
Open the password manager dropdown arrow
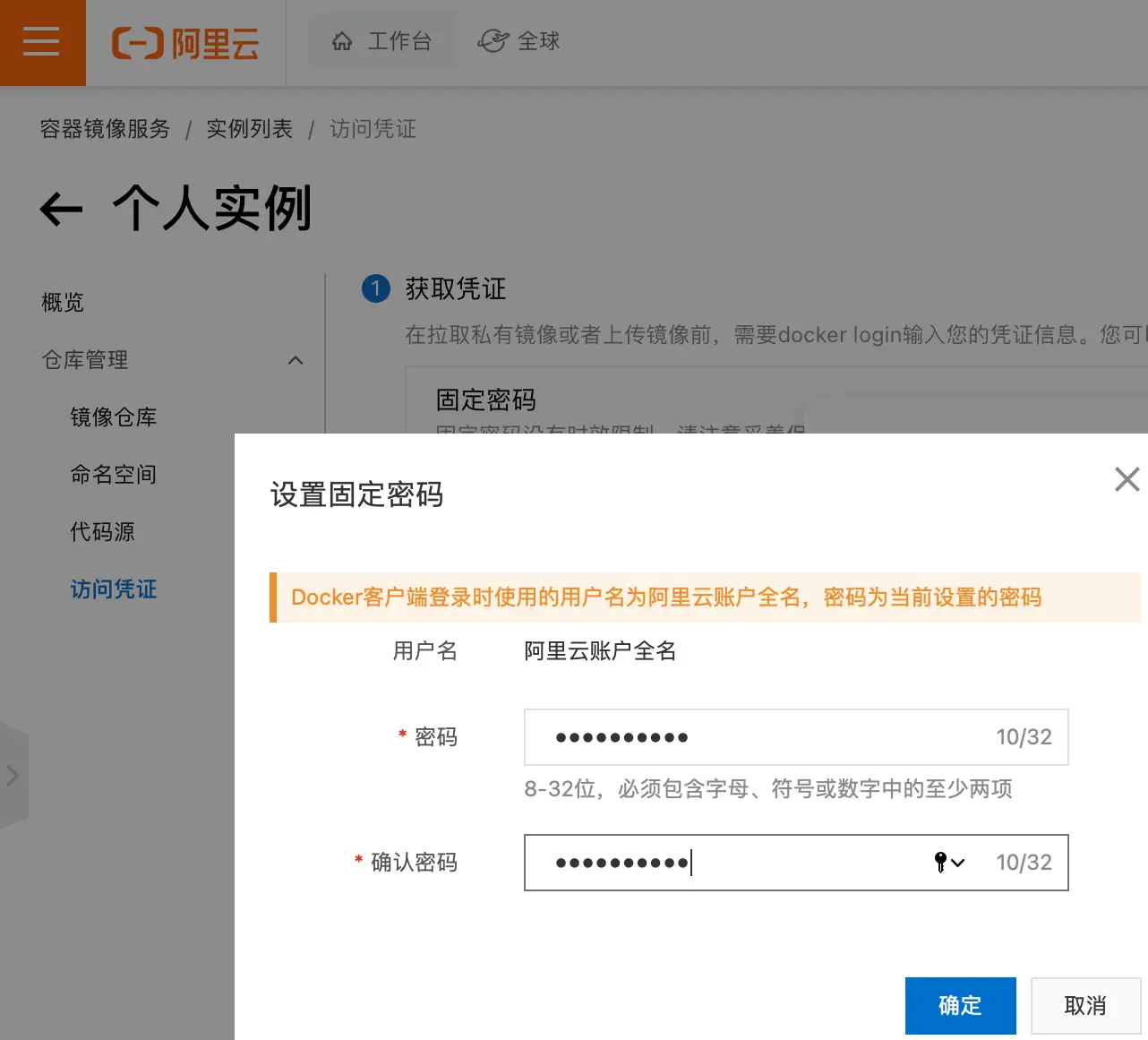tap(958, 863)
